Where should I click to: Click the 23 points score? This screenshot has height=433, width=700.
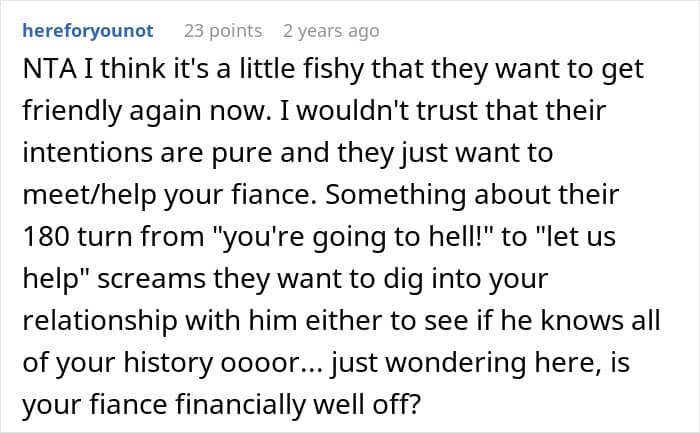(223, 31)
